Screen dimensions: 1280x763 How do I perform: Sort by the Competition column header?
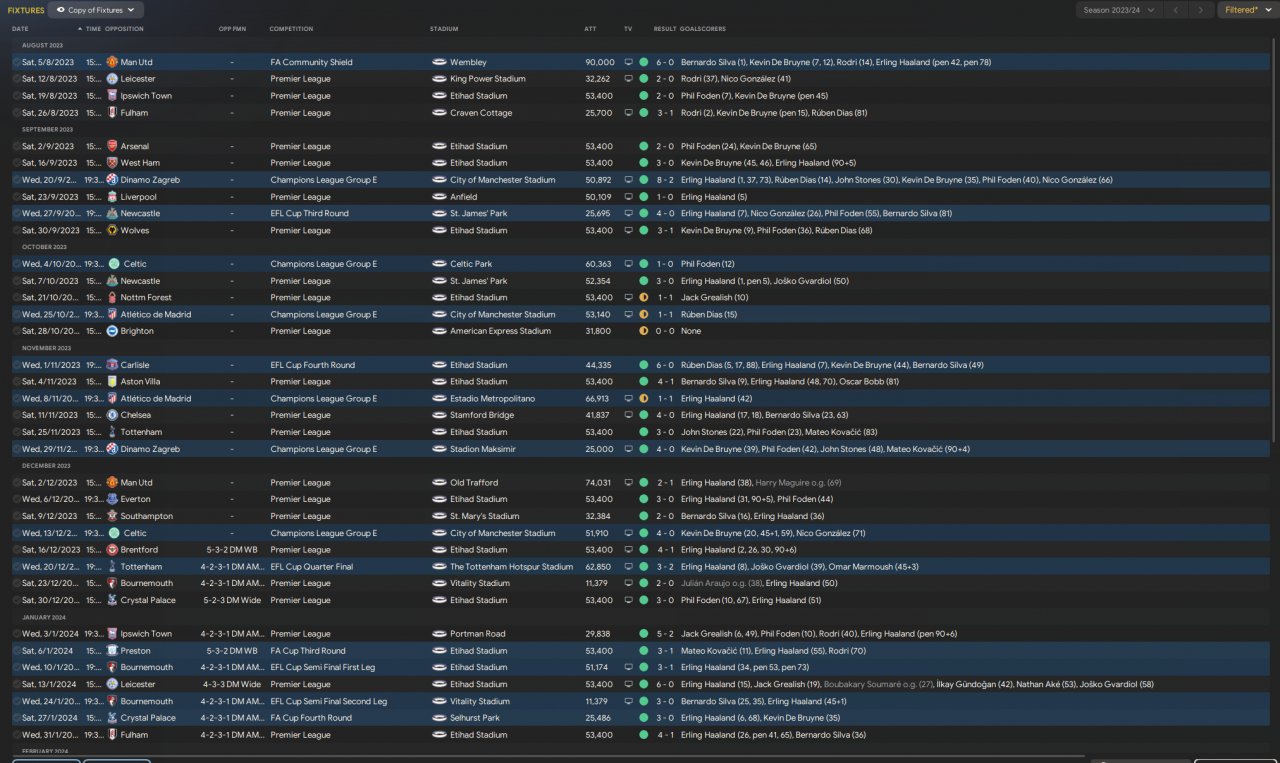tap(291, 29)
